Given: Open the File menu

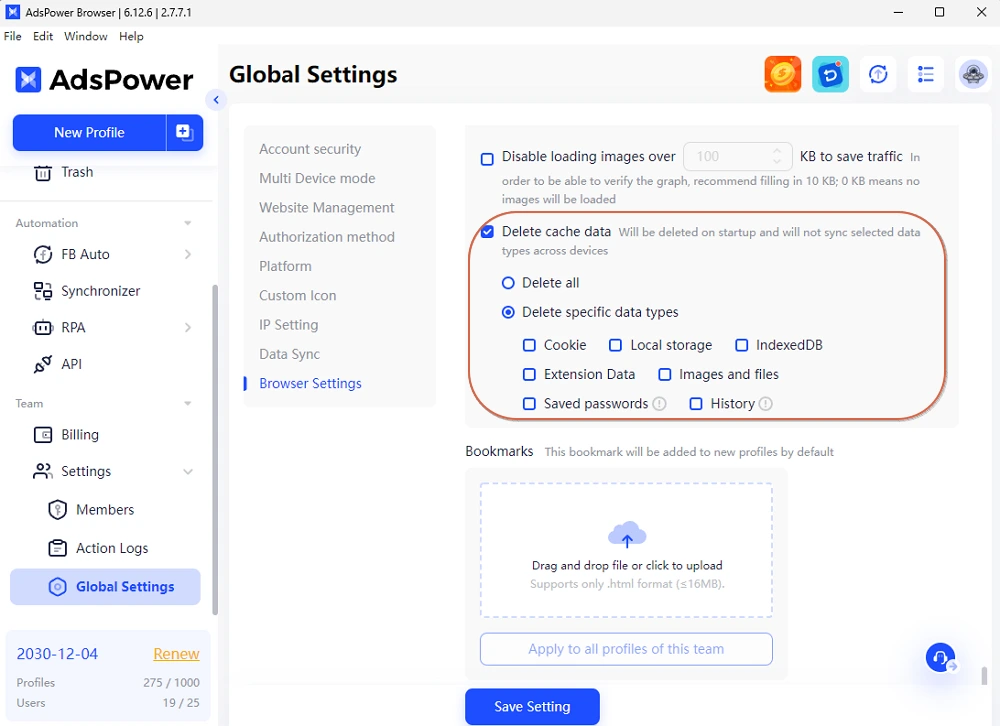Looking at the screenshot, I should (x=12, y=36).
